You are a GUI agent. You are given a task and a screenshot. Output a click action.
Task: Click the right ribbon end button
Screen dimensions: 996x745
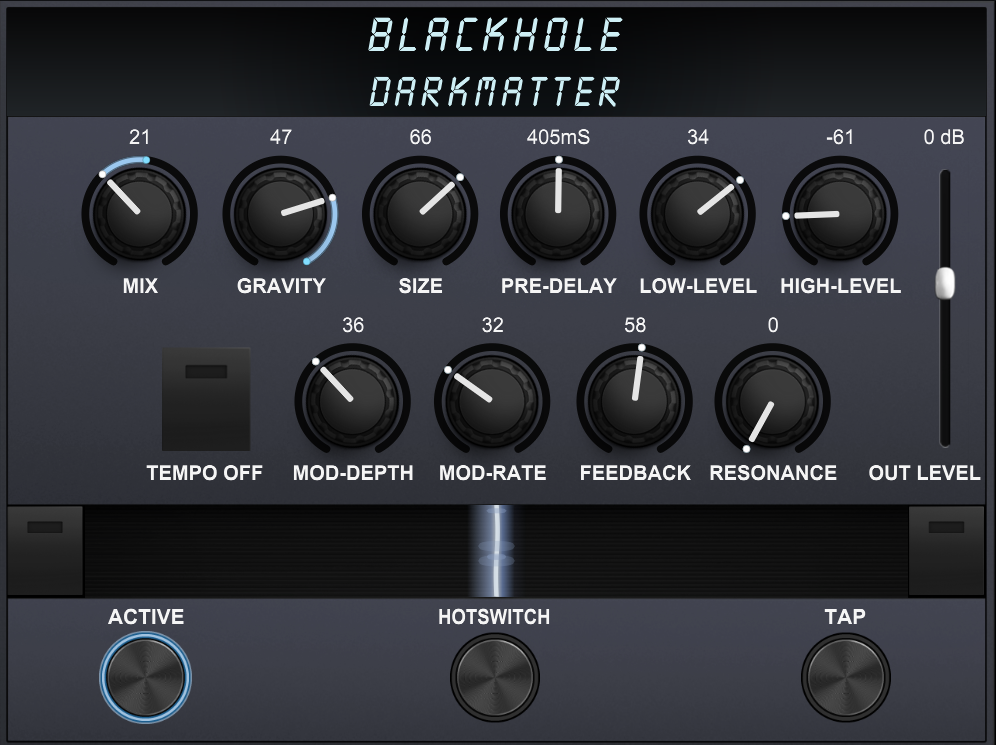coord(946,551)
